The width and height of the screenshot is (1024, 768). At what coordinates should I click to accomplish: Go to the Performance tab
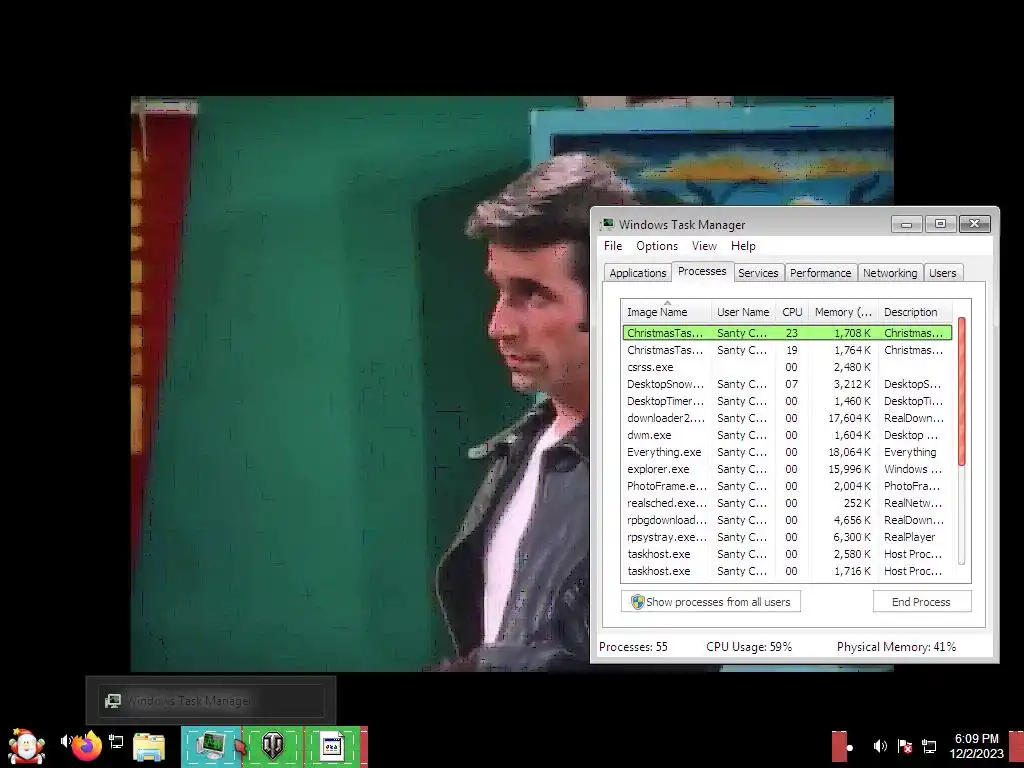[820, 273]
